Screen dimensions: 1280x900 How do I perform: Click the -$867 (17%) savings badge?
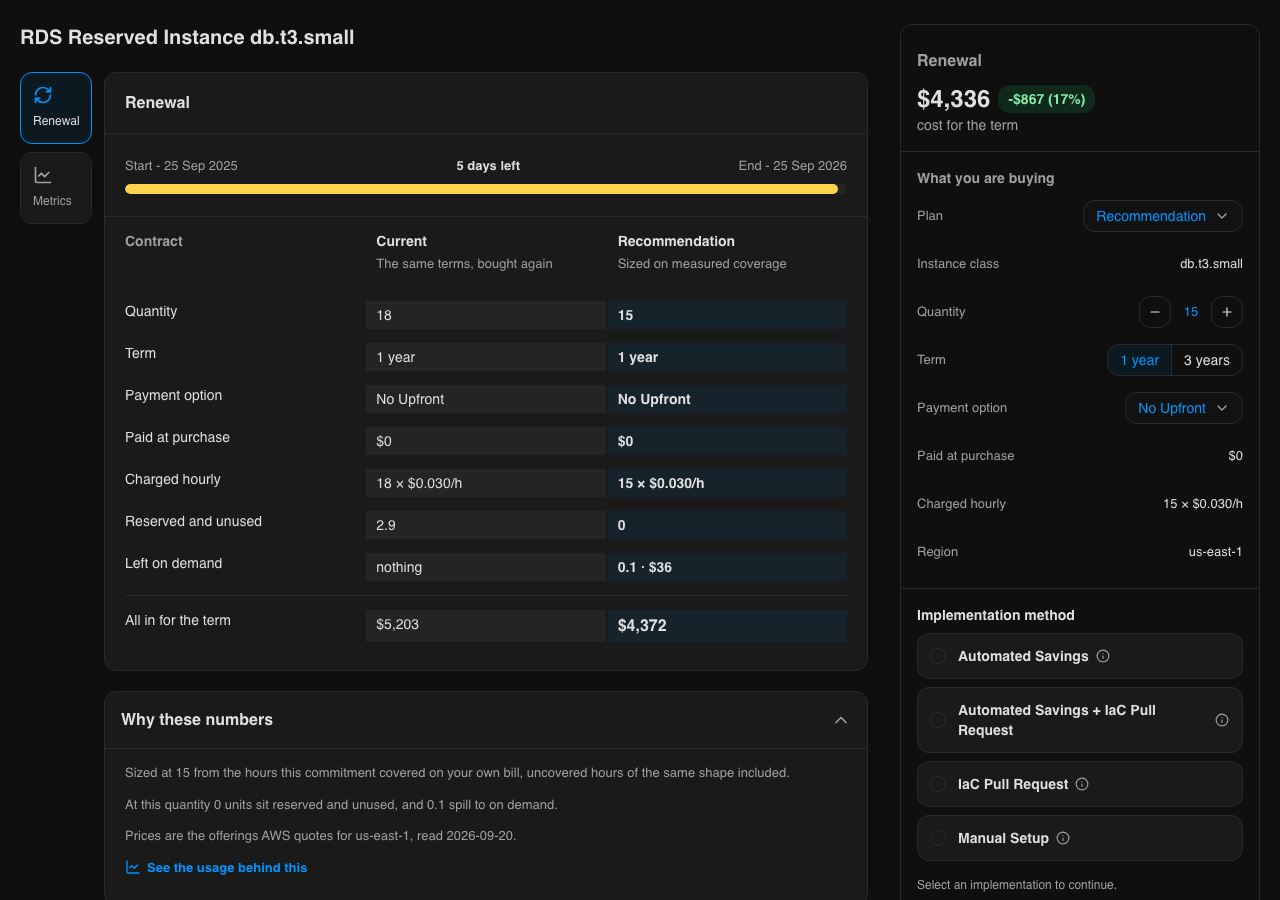[1046, 99]
